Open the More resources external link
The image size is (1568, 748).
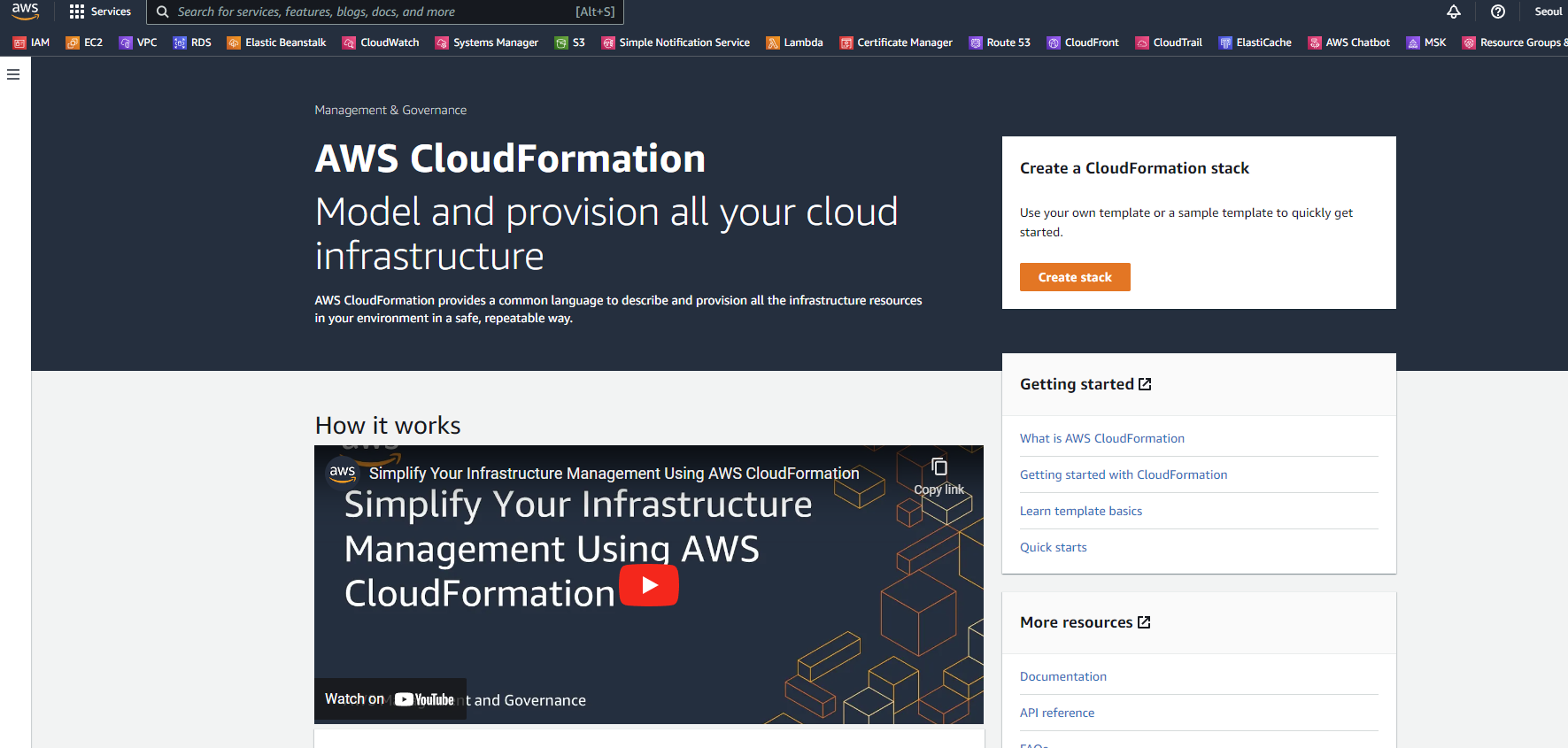[1085, 622]
